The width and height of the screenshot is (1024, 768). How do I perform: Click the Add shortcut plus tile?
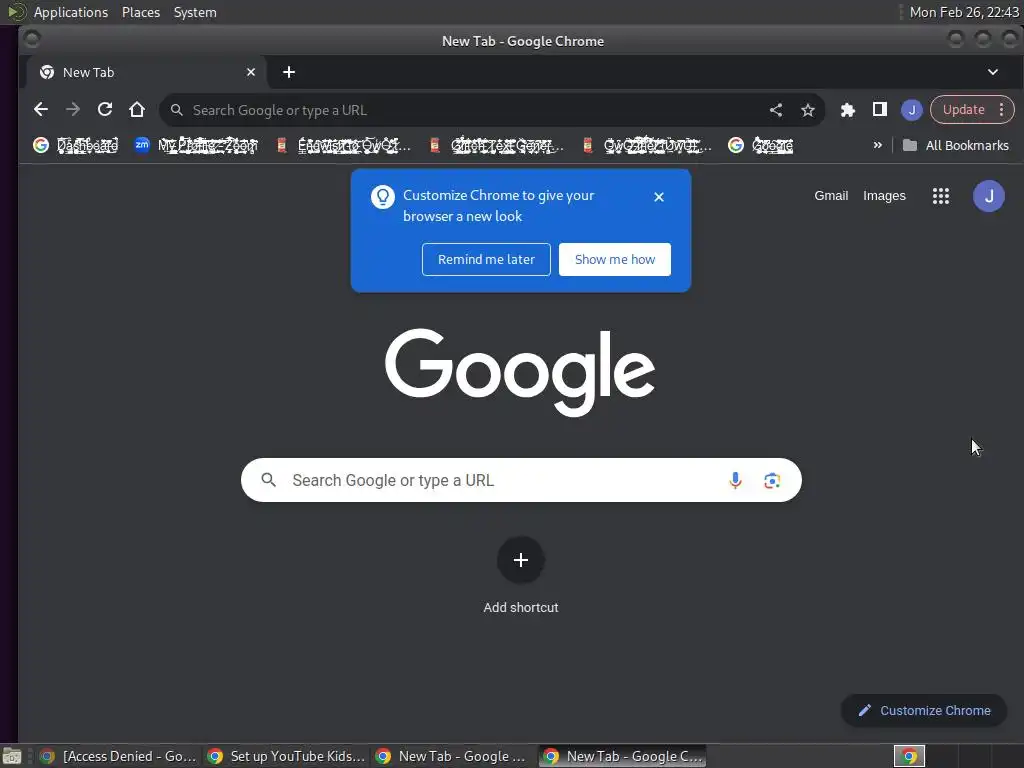pos(520,560)
